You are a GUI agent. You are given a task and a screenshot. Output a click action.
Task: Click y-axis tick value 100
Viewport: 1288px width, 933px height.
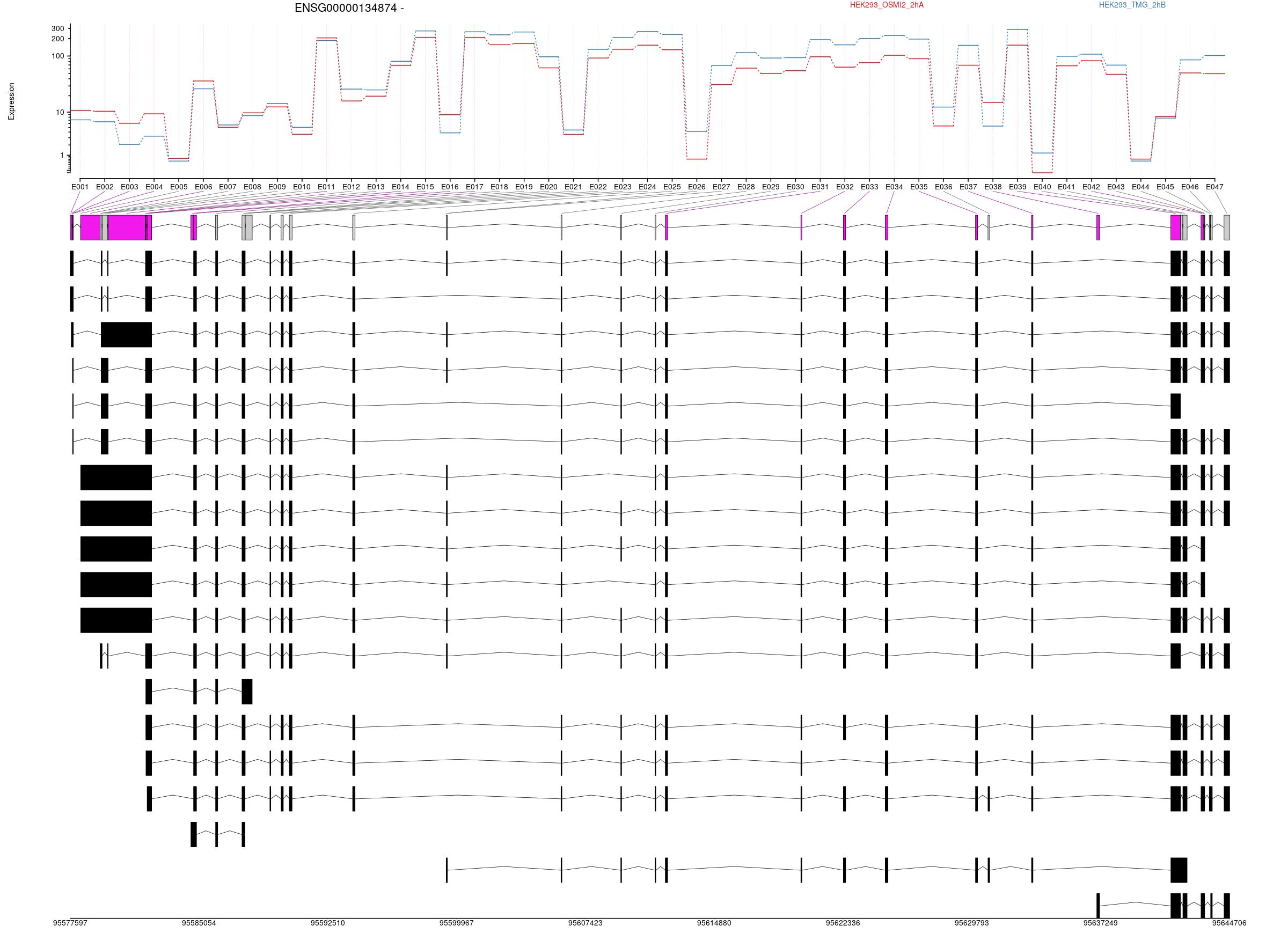58,56
